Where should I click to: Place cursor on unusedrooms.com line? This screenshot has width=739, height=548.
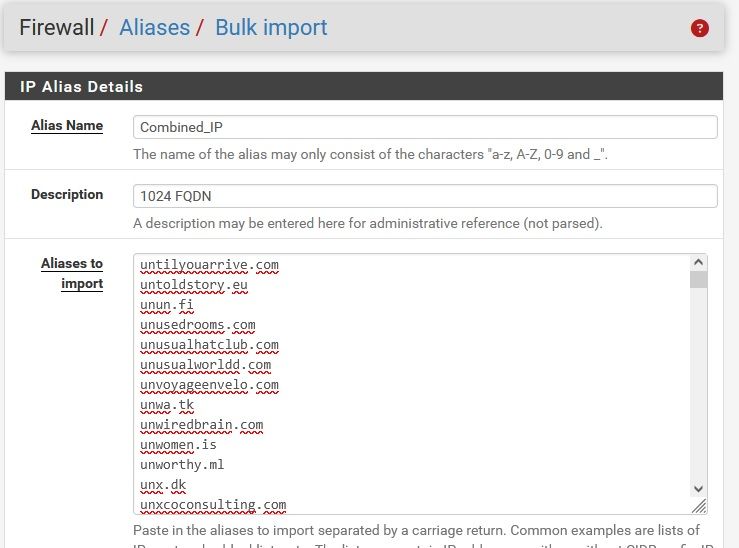[x=197, y=325]
